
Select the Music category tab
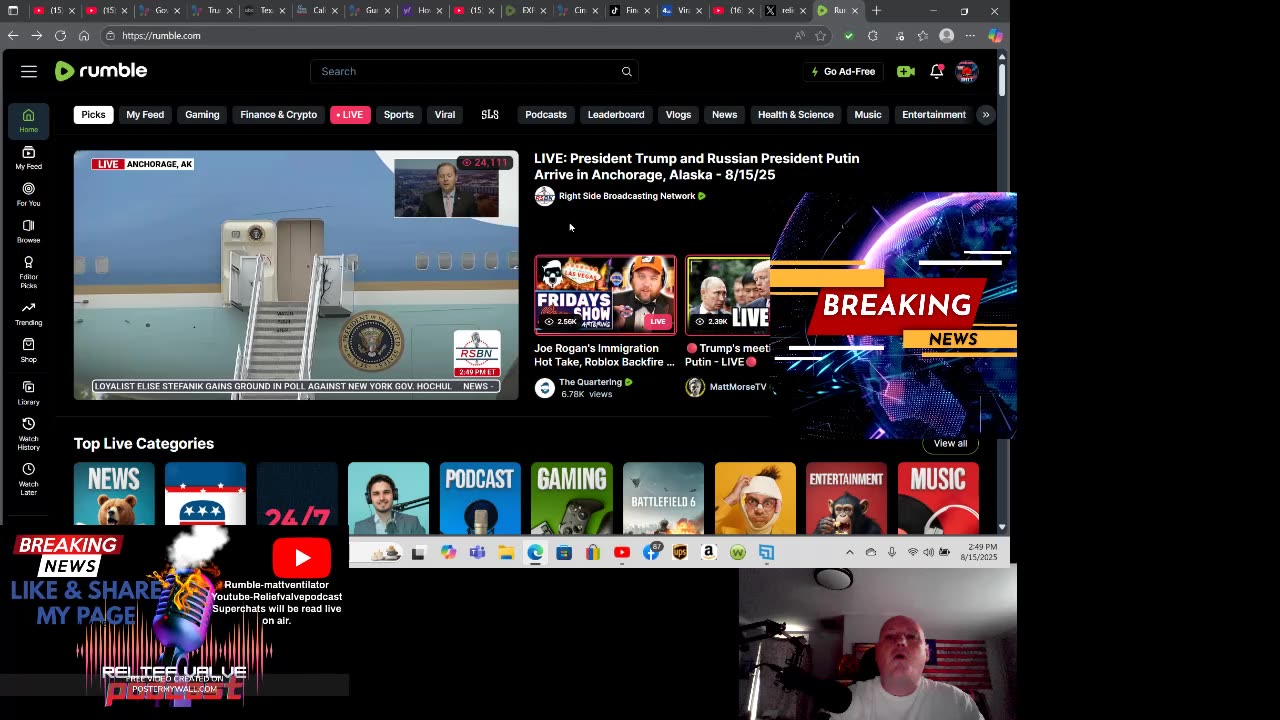[868, 114]
